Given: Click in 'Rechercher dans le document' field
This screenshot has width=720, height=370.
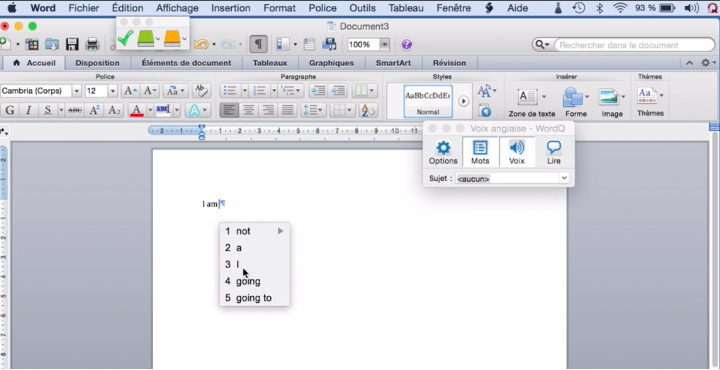Looking at the screenshot, I should click(634, 45).
